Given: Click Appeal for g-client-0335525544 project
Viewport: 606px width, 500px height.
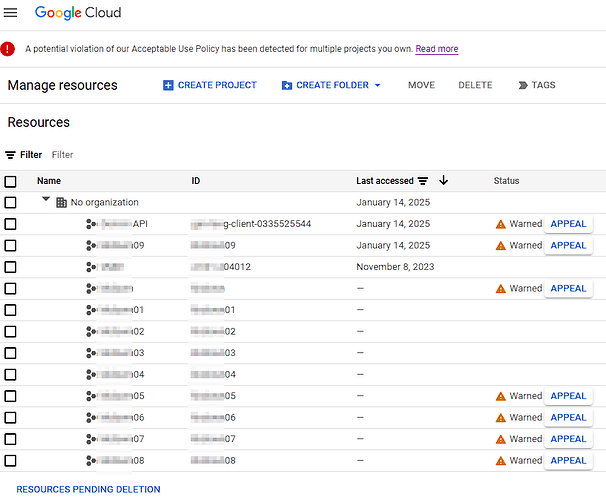Looking at the screenshot, I should point(568,224).
